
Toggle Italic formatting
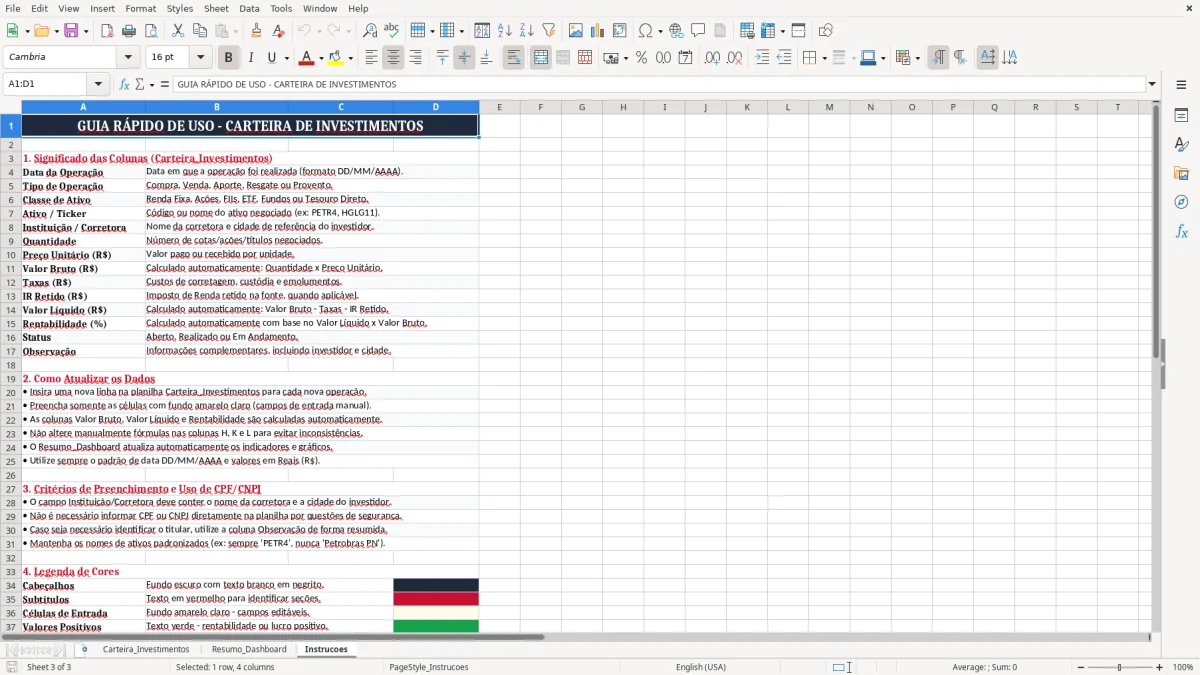(250, 58)
